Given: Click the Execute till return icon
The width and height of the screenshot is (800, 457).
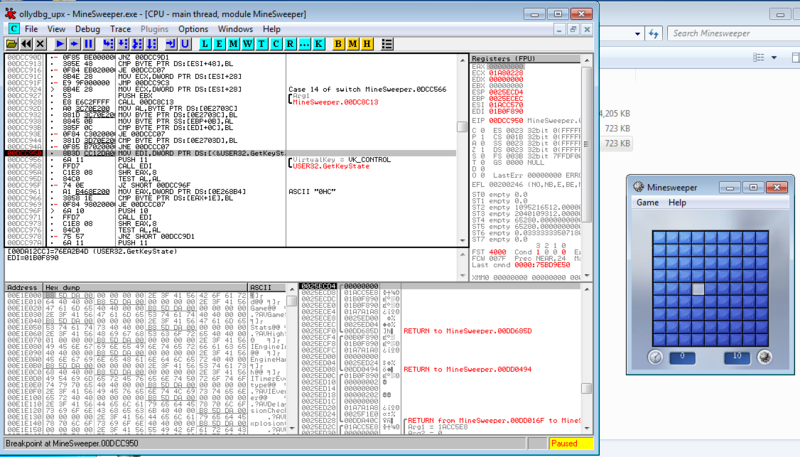Looking at the screenshot, I should (x=171, y=44).
